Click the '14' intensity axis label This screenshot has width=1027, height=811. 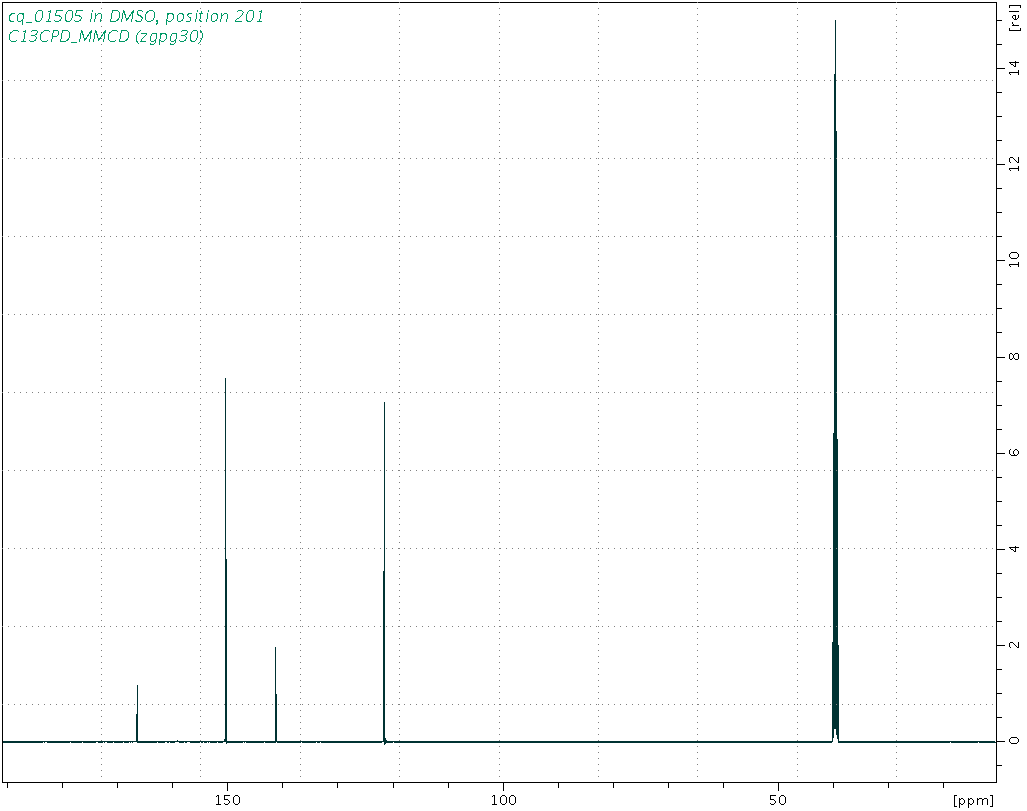[1014, 66]
